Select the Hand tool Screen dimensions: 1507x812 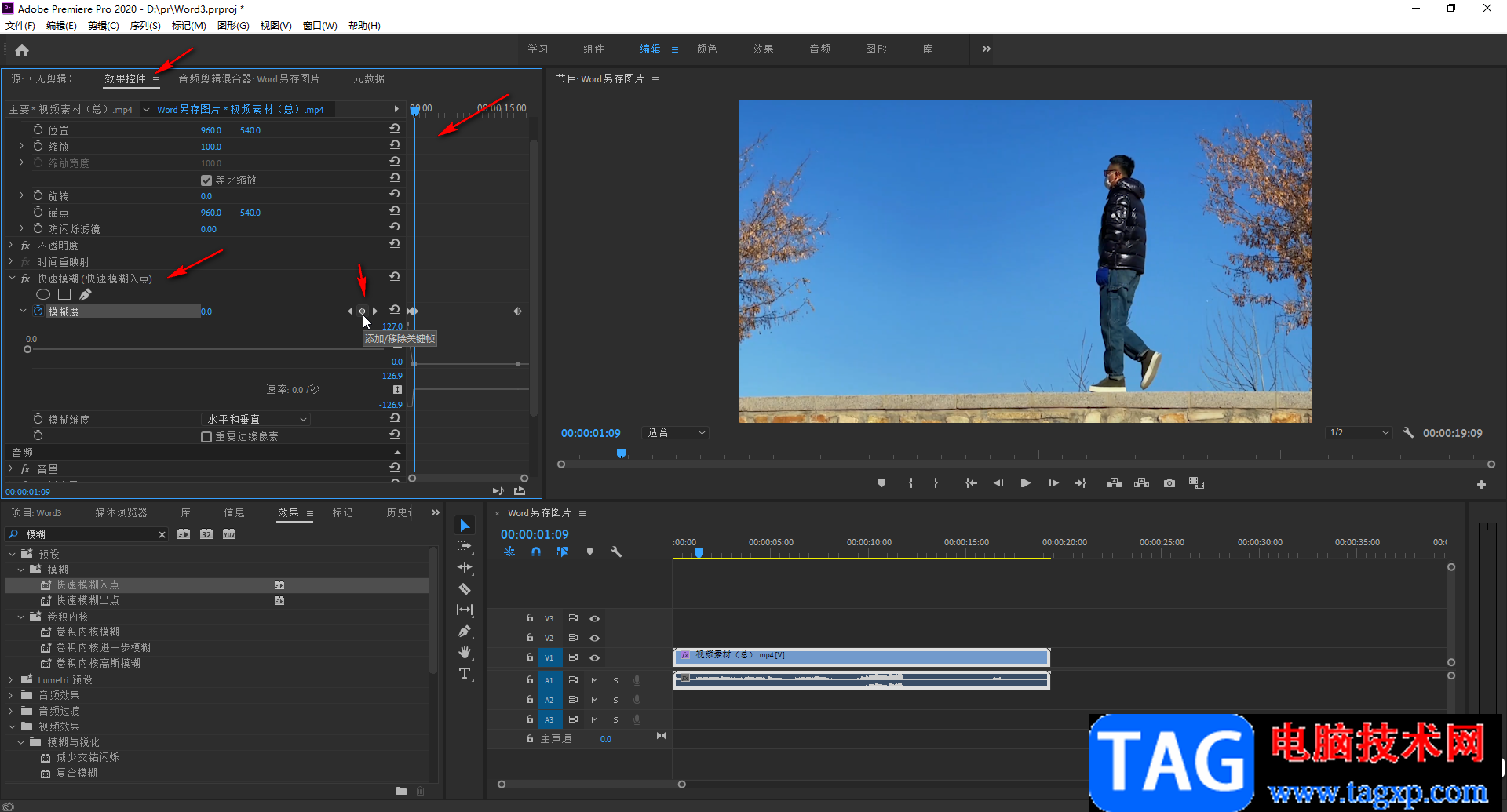point(465,652)
